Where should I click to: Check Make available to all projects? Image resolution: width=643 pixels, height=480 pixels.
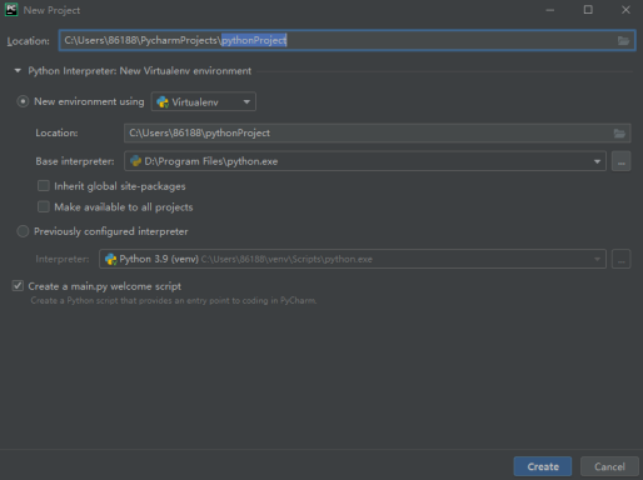pos(43,207)
